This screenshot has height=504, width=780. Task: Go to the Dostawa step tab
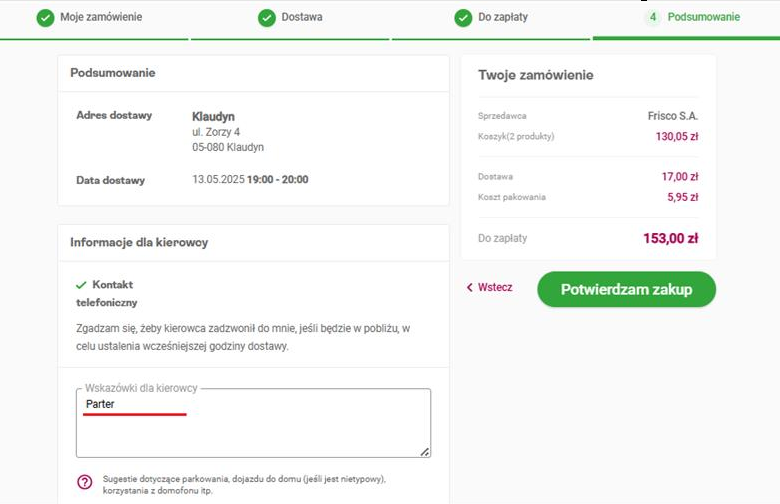pyautogui.click(x=302, y=18)
